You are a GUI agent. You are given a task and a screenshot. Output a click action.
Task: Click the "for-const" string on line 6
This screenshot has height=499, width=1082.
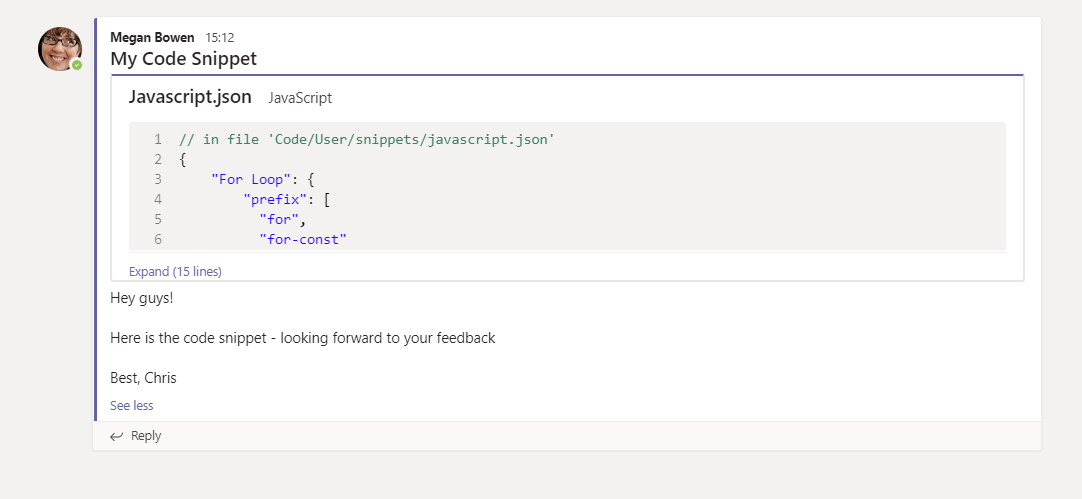click(303, 239)
